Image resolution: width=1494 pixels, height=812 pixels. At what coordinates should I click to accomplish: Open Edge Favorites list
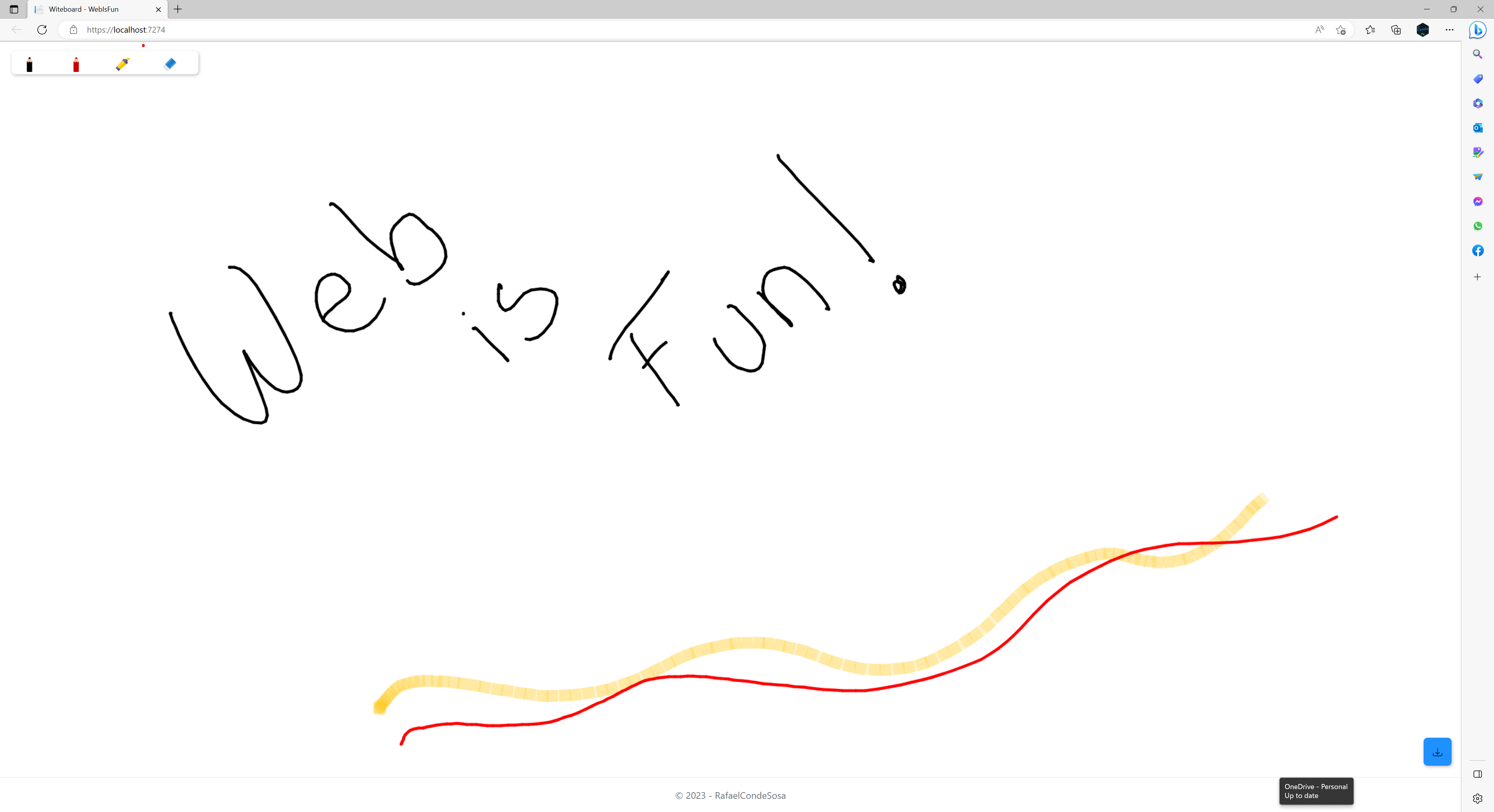pos(1370,30)
